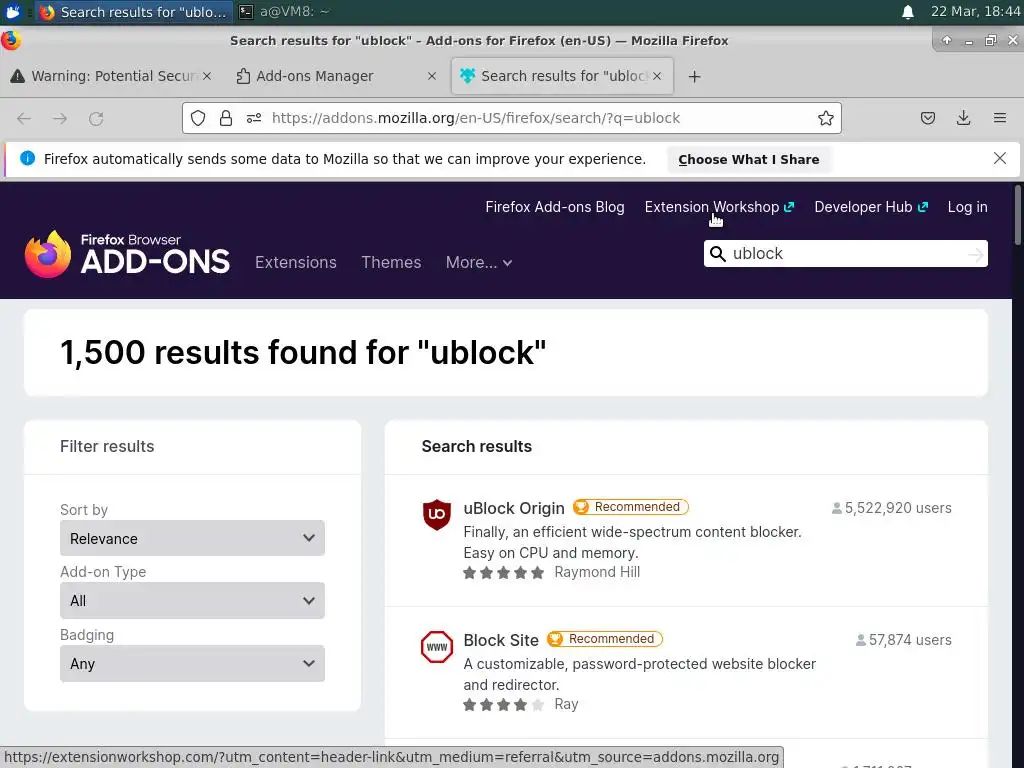
Task: Save page to Pocket icon
Action: tap(928, 118)
